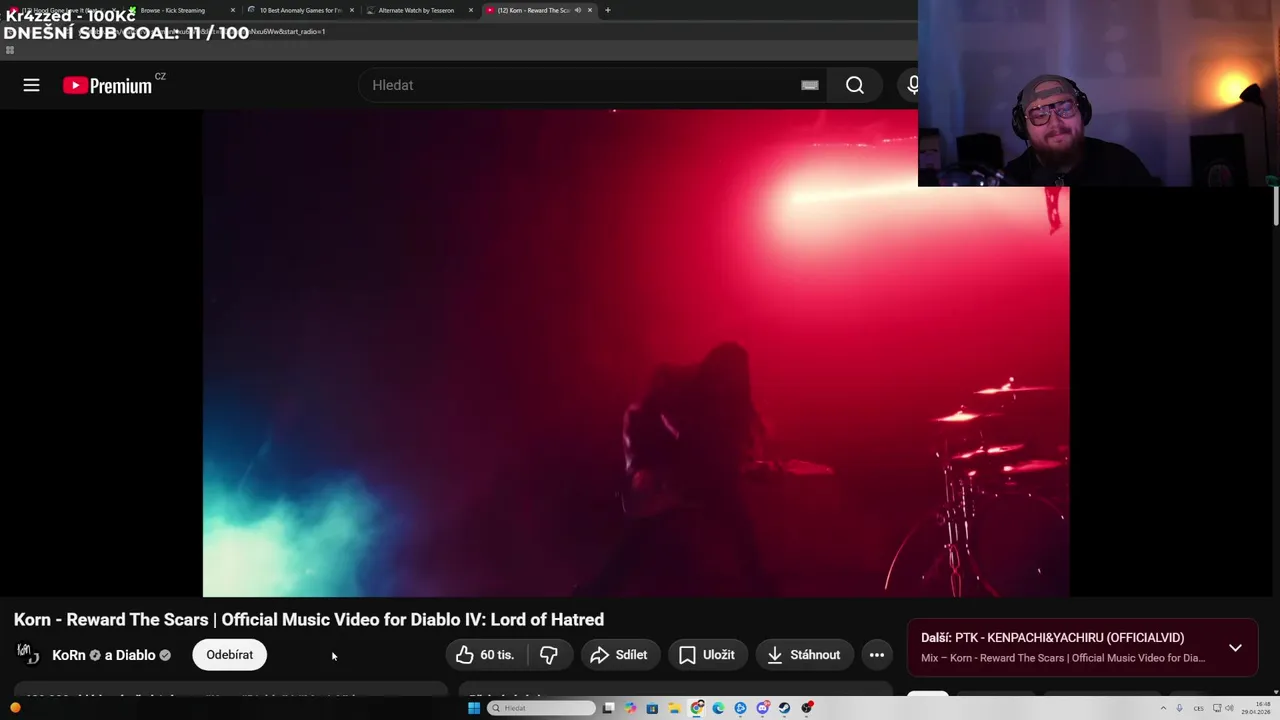
Task: Open browser apps grid shortcut
Action: click(x=10, y=50)
